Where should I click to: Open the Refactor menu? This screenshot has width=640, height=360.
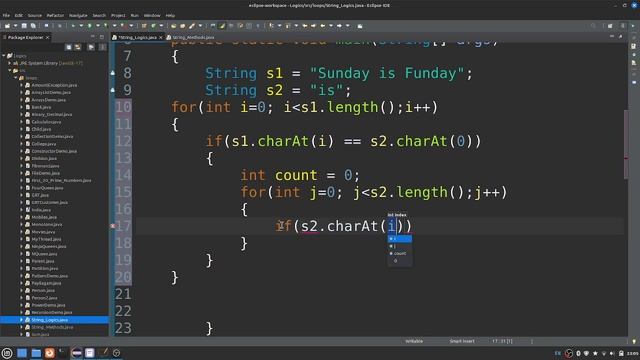[x=55, y=16]
